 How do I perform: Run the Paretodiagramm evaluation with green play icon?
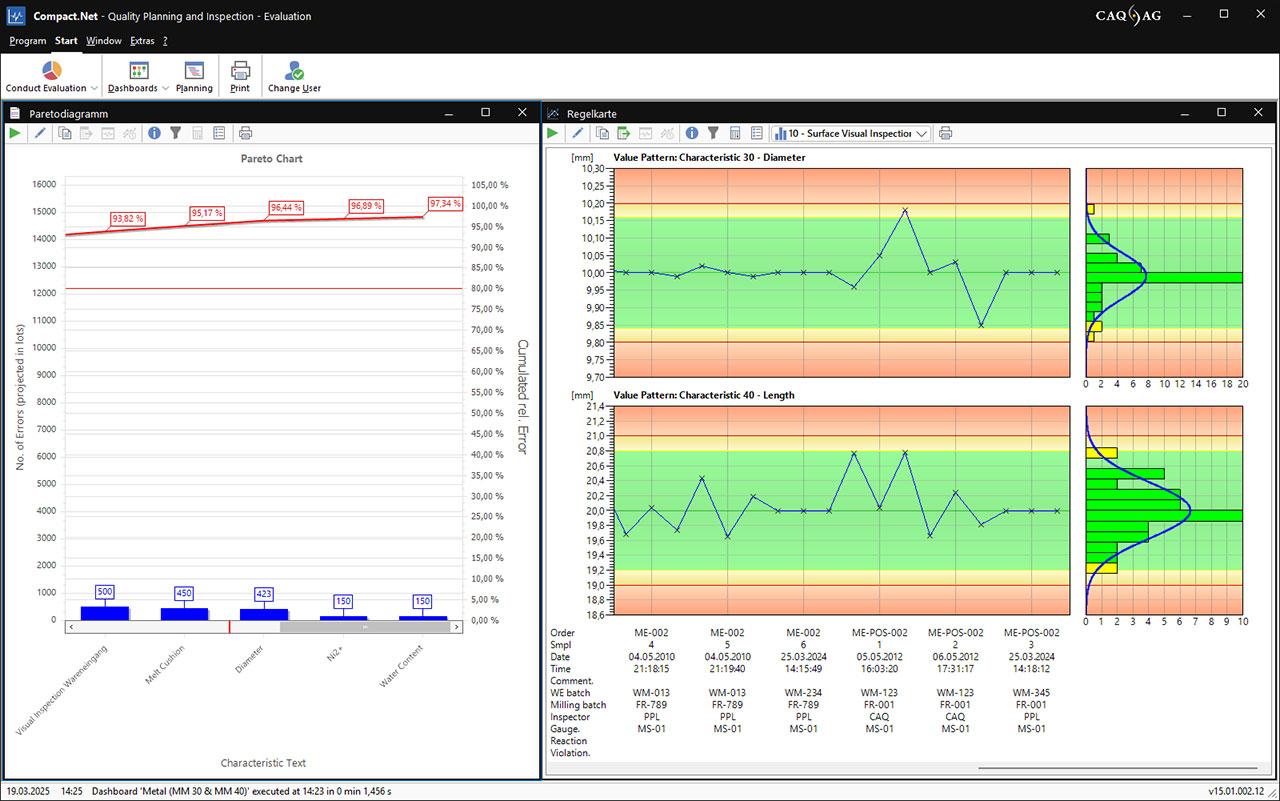click(15, 133)
